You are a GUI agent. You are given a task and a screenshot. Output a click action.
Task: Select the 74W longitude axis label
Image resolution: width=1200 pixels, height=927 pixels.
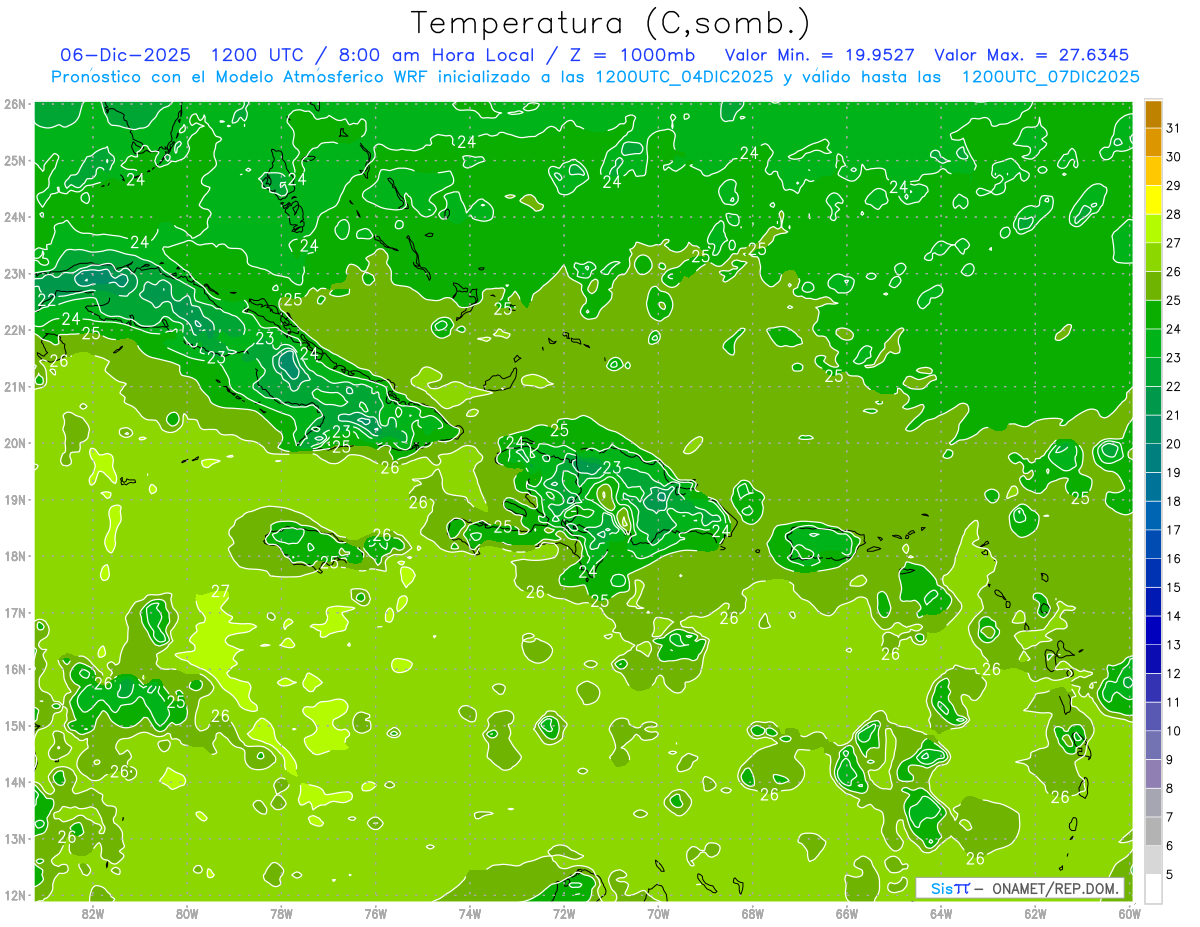coord(470,913)
